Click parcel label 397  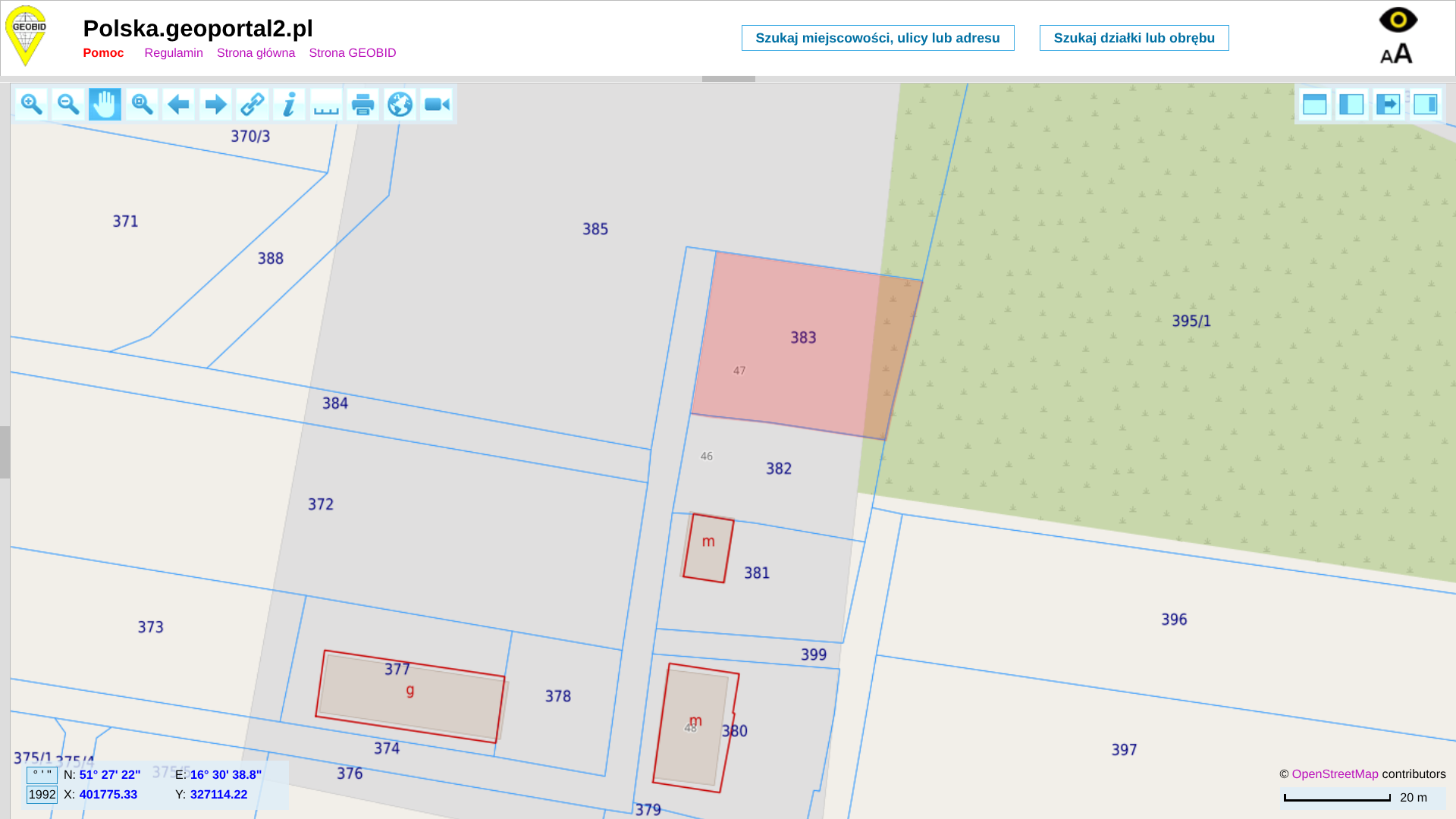click(x=1125, y=750)
